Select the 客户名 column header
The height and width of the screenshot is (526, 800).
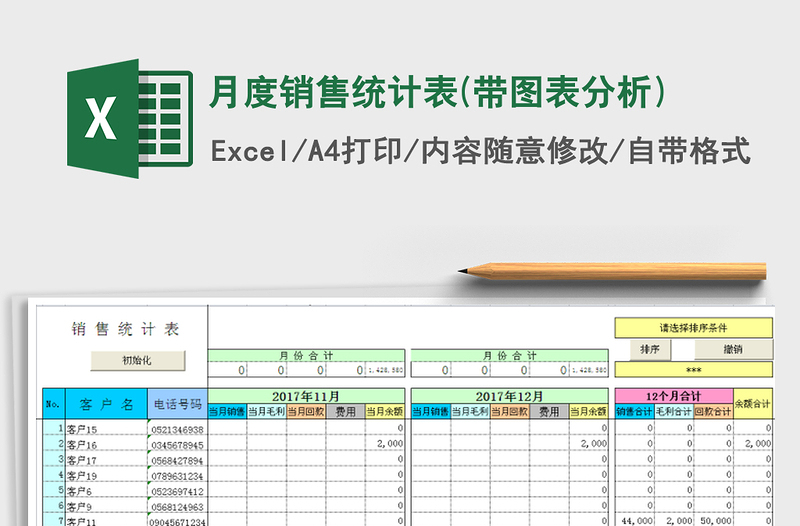[106, 404]
